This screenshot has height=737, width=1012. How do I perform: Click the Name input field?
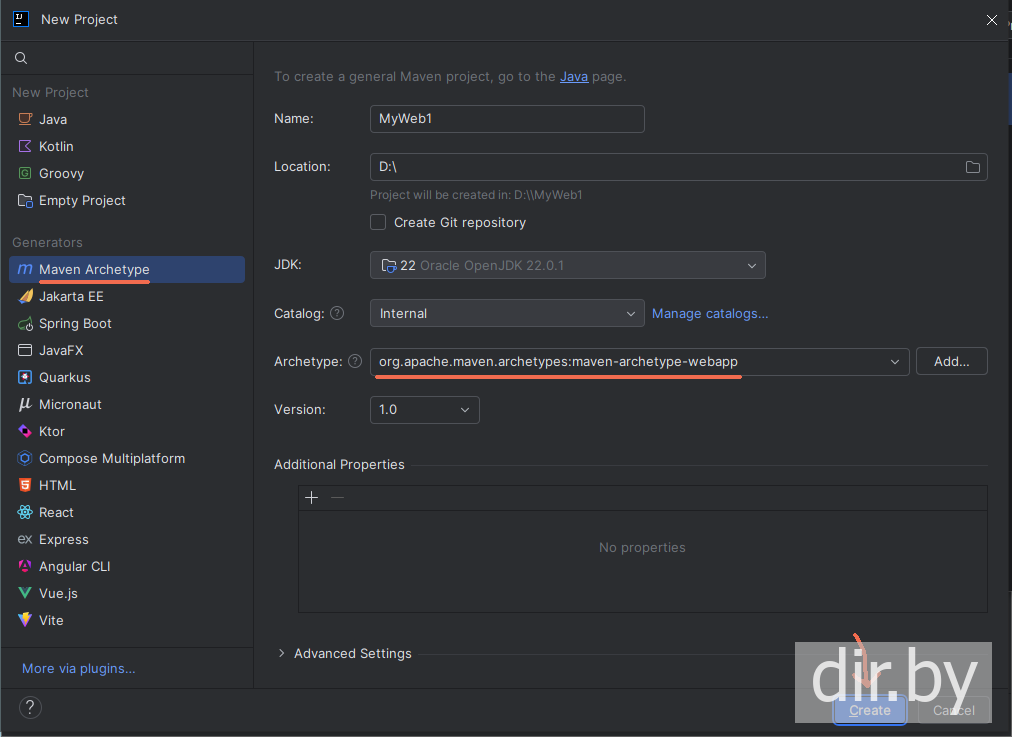point(507,119)
